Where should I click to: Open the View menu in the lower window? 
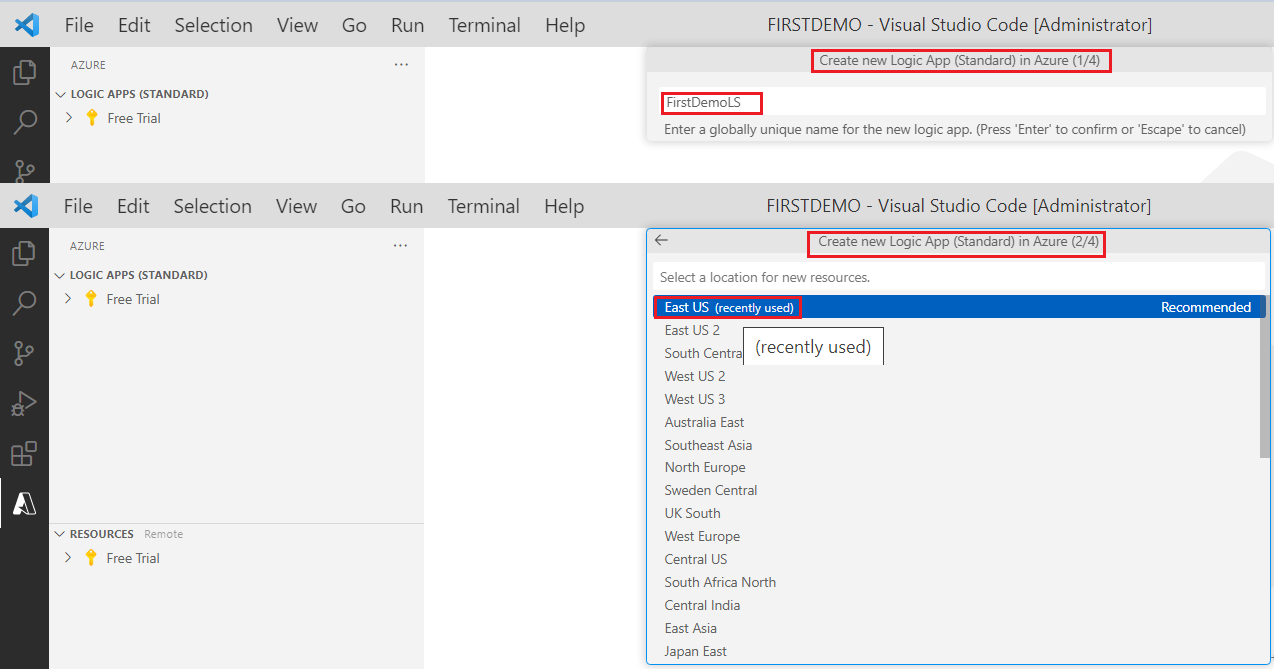pyautogui.click(x=296, y=206)
